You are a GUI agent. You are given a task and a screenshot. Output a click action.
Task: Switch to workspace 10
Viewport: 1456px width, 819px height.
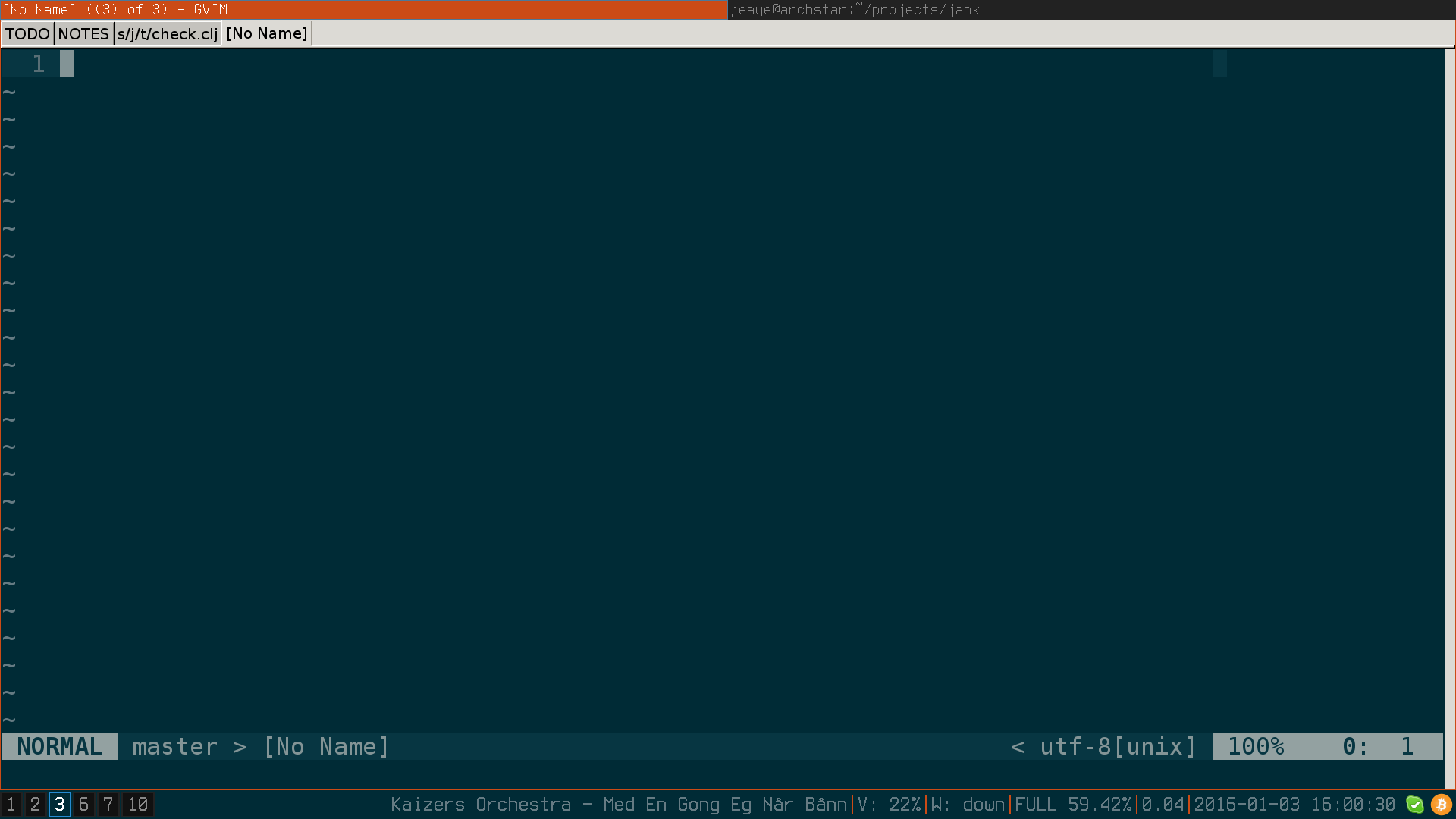[x=137, y=805]
